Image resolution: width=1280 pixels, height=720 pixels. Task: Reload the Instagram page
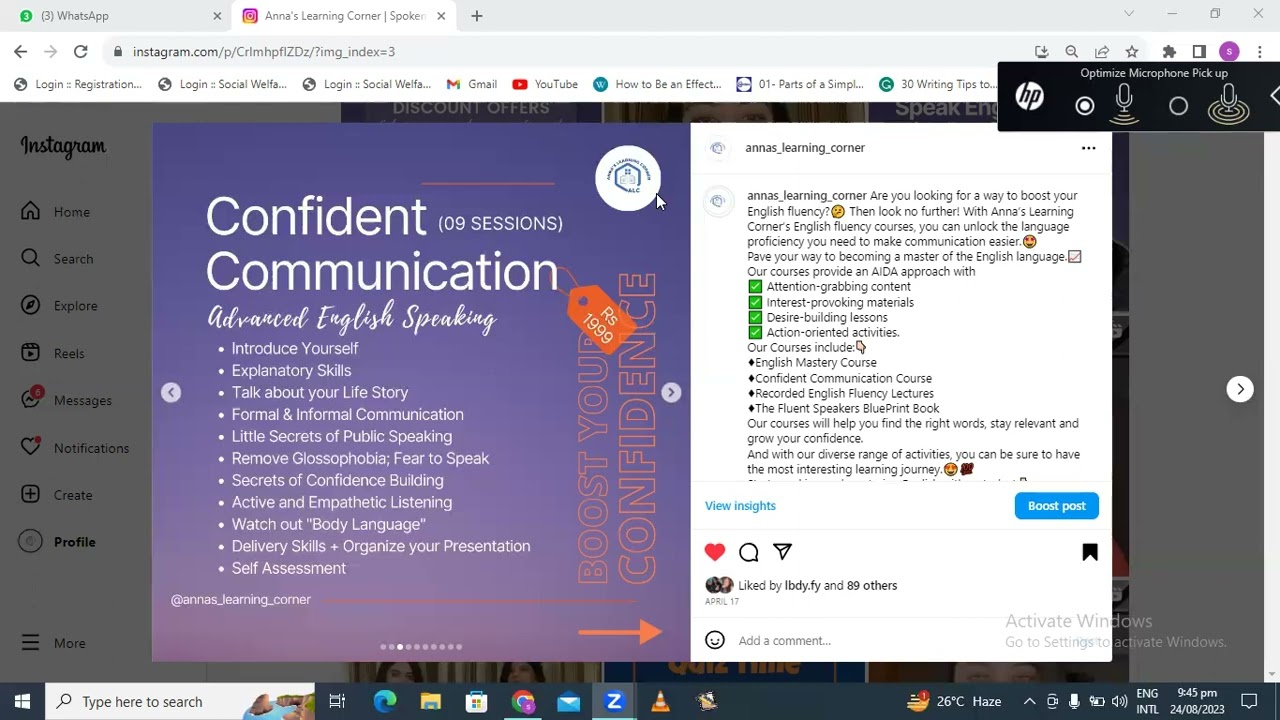[81, 52]
